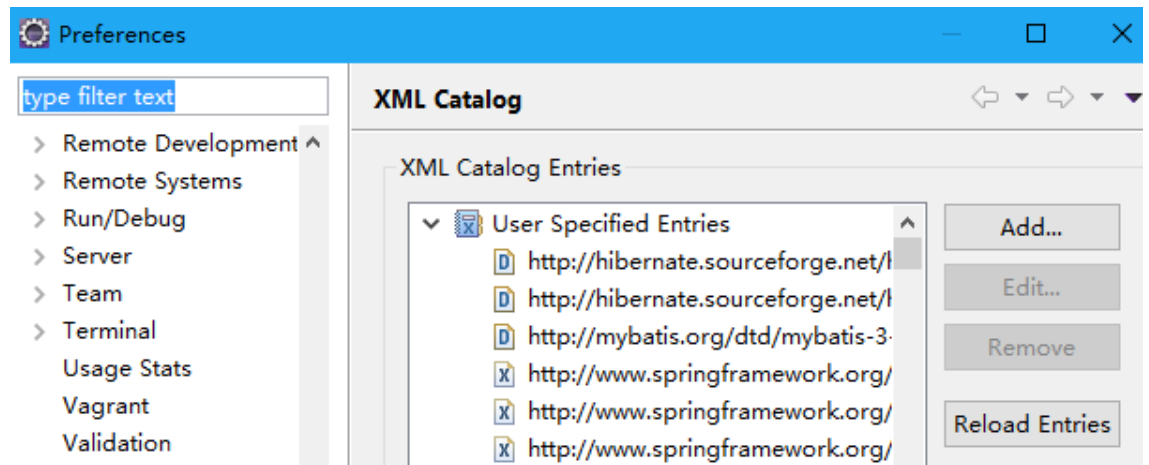Click the catalog entries scroll up arrow
The height and width of the screenshot is (465, 1149).
[907, 223]
